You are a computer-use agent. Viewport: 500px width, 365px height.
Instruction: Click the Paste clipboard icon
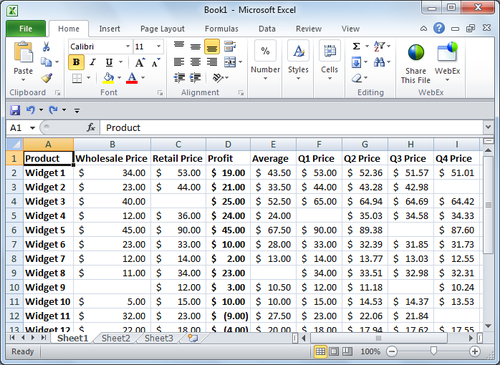tap(23, 53)
